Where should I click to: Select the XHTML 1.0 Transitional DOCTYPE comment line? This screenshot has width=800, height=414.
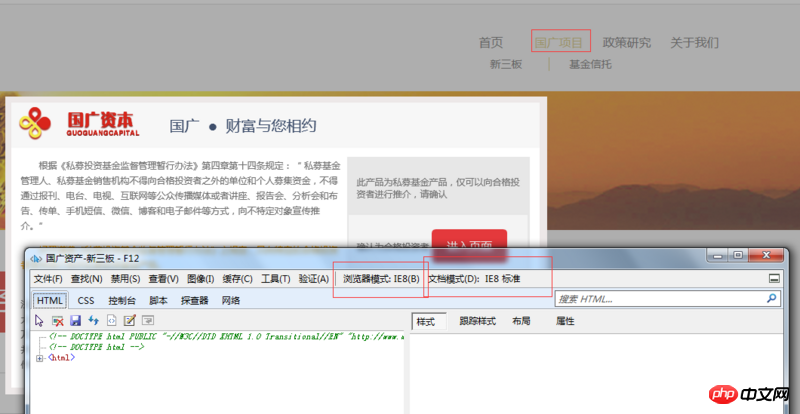227,337
